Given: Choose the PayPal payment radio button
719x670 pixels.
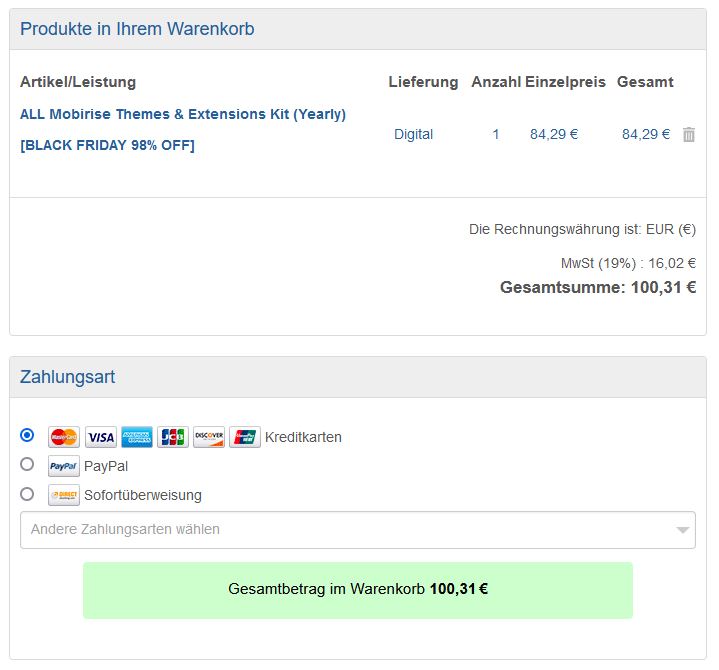Looking at the screenshot, I should [27, 464].
